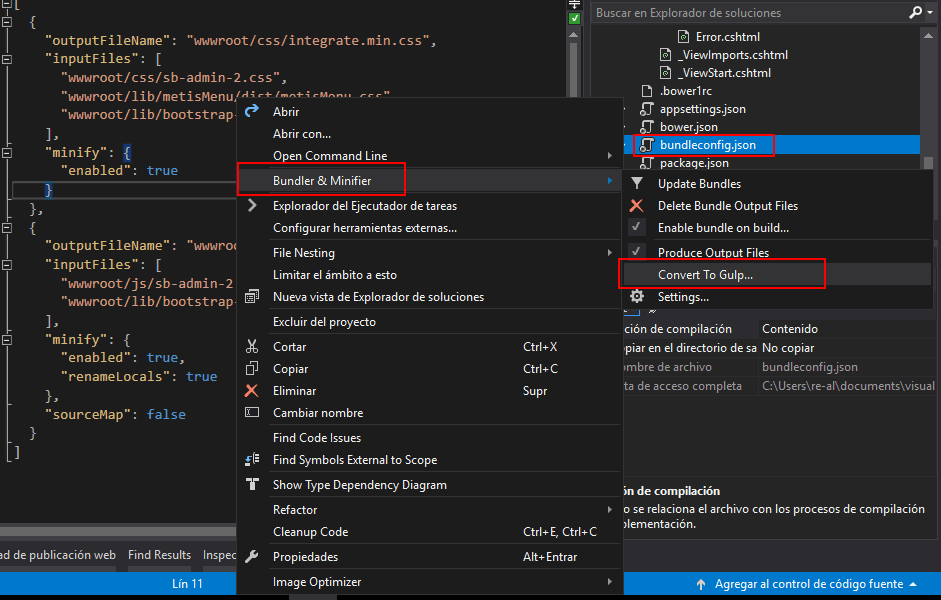
Task: Click the Error.cshtml file icon
Action: point(683,37)
